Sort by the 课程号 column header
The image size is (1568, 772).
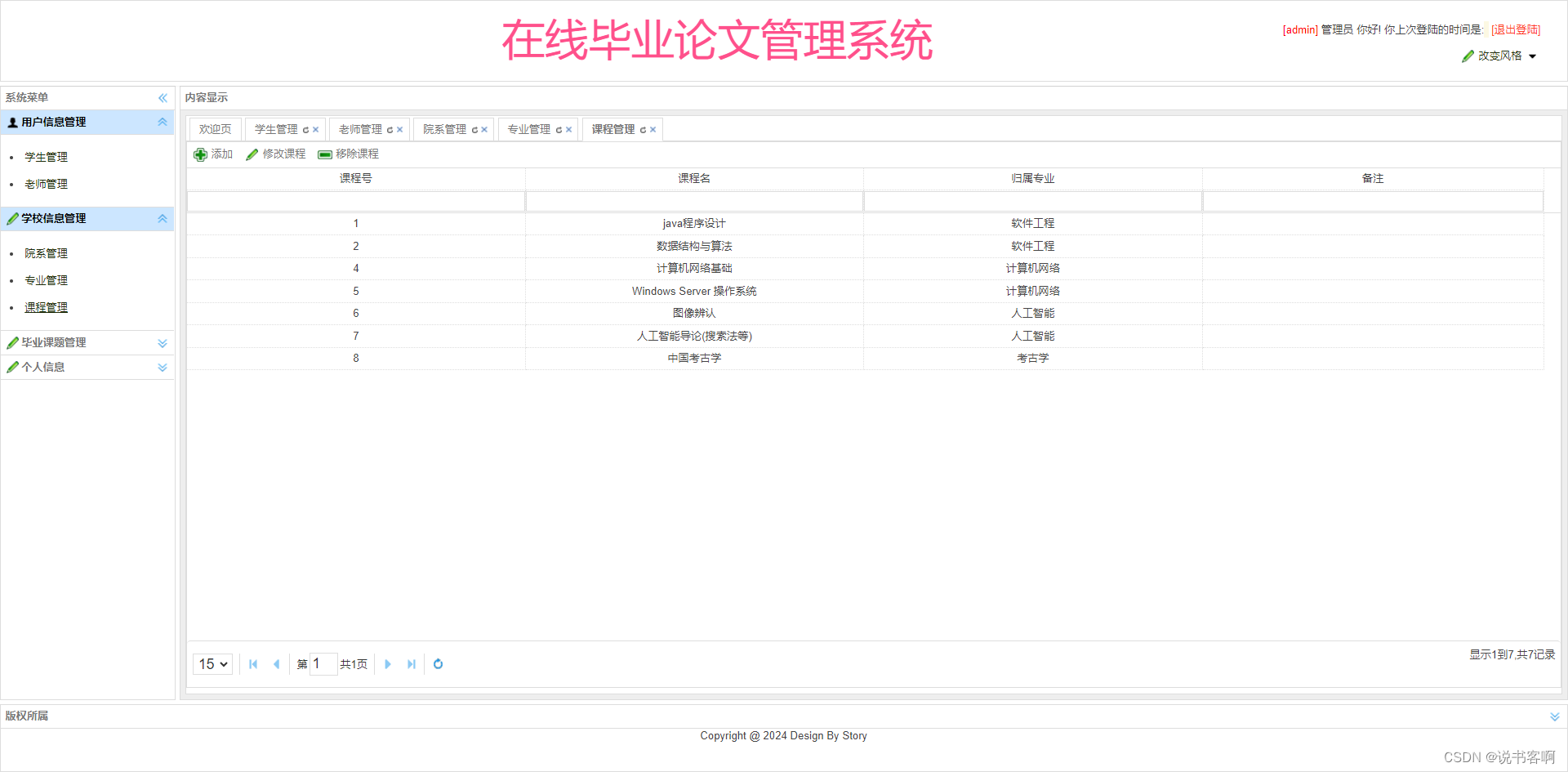pyautogui.click(x=356, y=179)
